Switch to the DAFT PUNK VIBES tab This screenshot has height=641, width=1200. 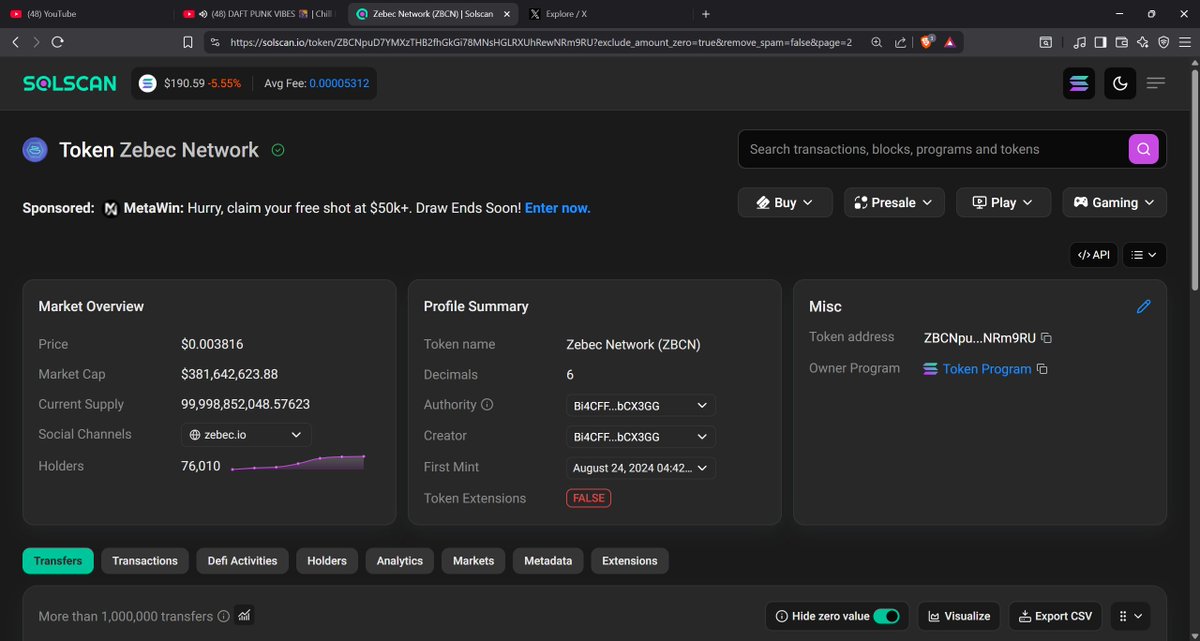258,14
